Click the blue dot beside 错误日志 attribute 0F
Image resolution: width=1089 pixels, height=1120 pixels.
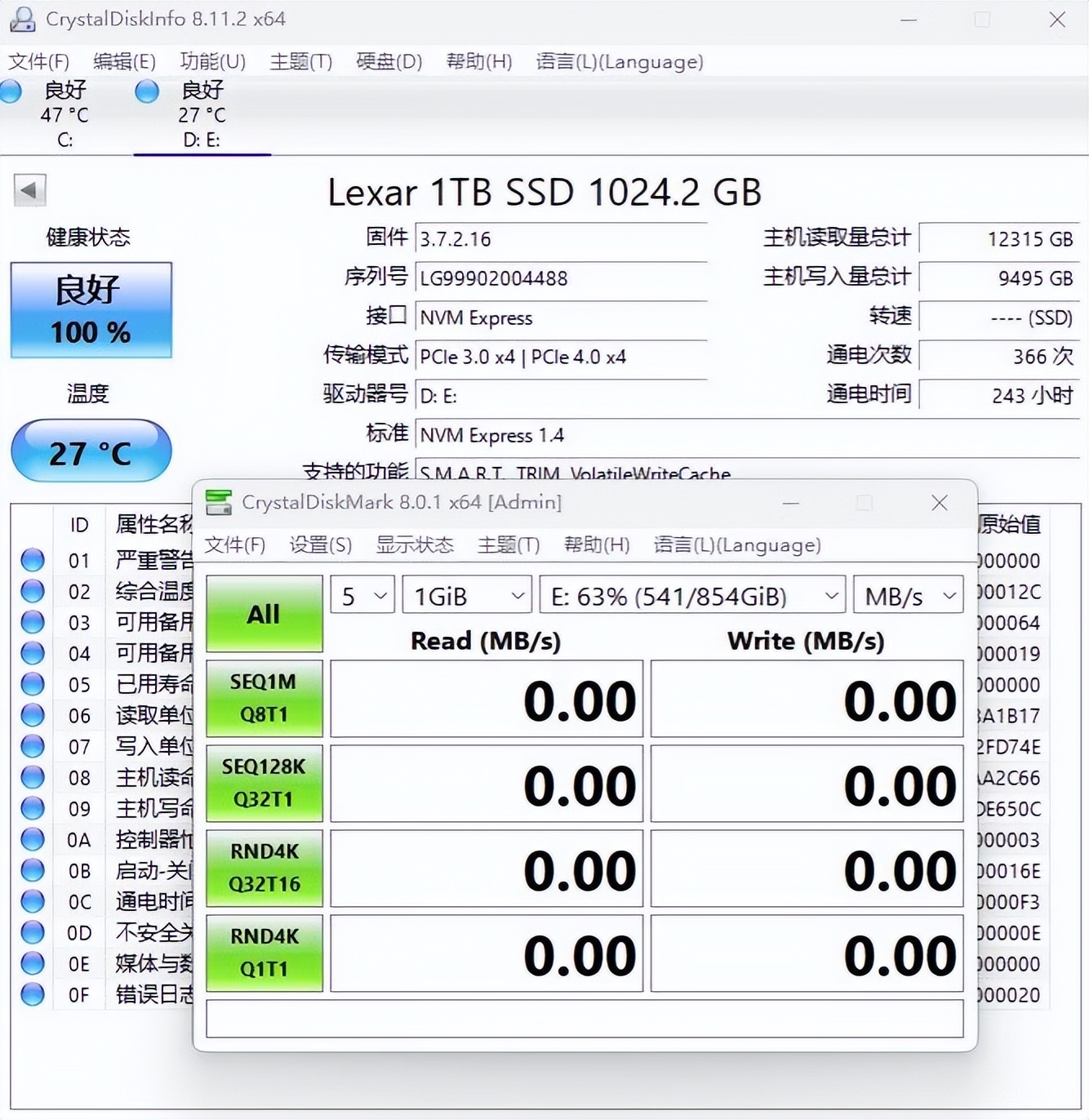[x=33, y=994]
